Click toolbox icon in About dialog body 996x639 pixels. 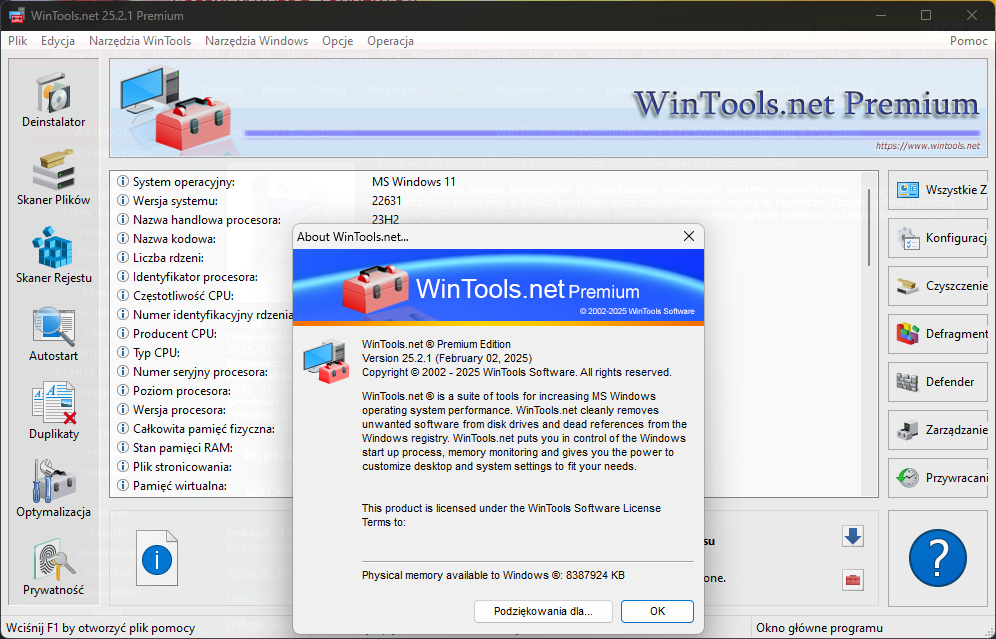(326, 362)
